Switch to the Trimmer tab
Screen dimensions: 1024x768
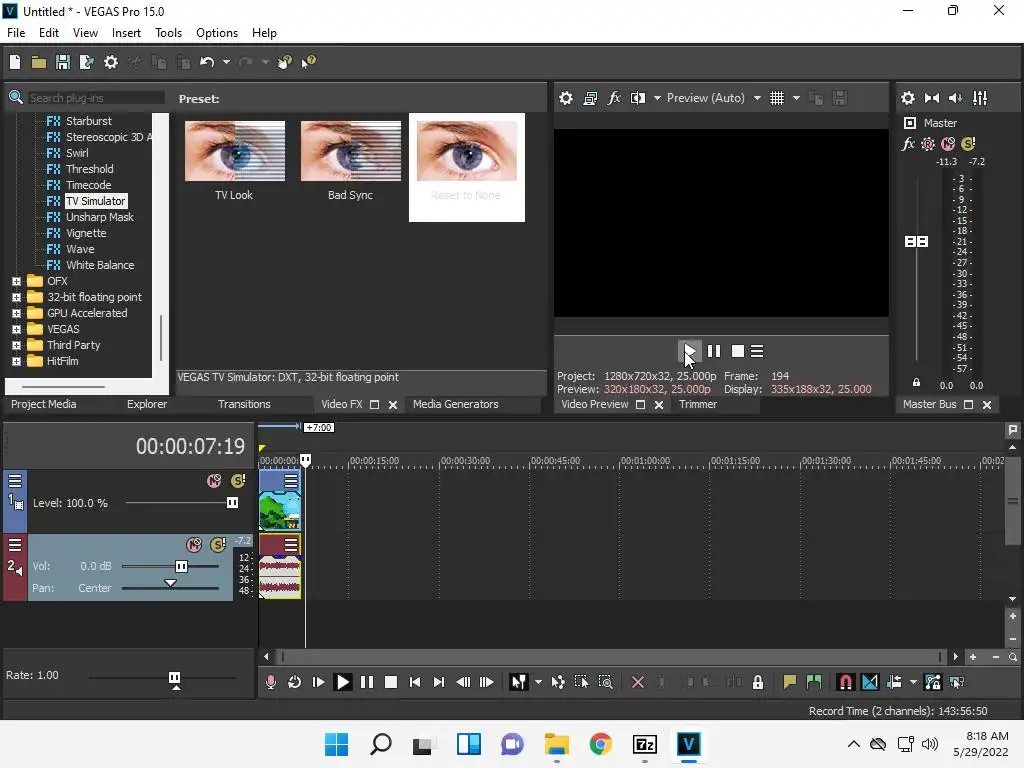pyautogui.click(x=697, y=404)
